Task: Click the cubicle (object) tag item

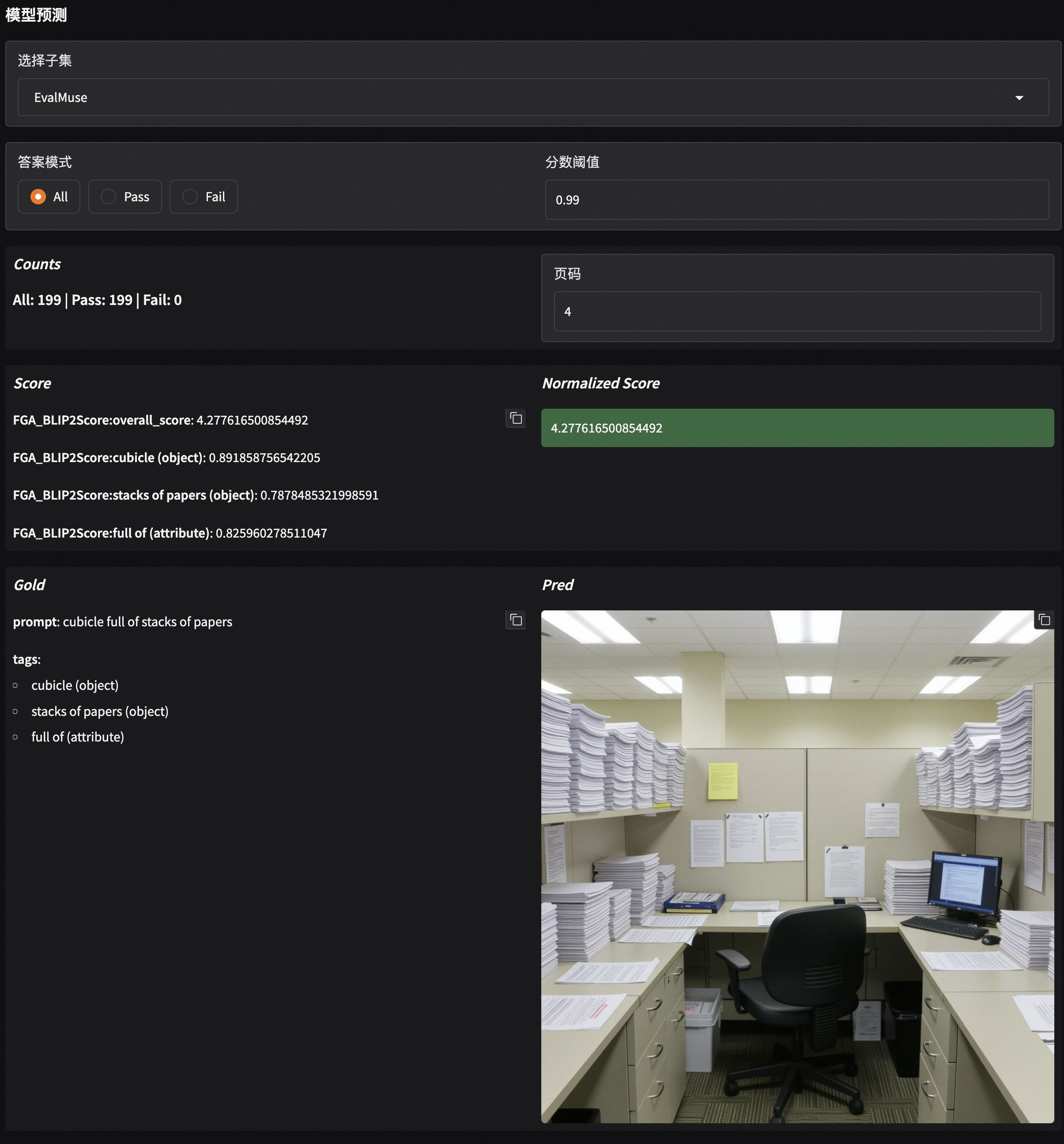Action: tap(75, 685)
